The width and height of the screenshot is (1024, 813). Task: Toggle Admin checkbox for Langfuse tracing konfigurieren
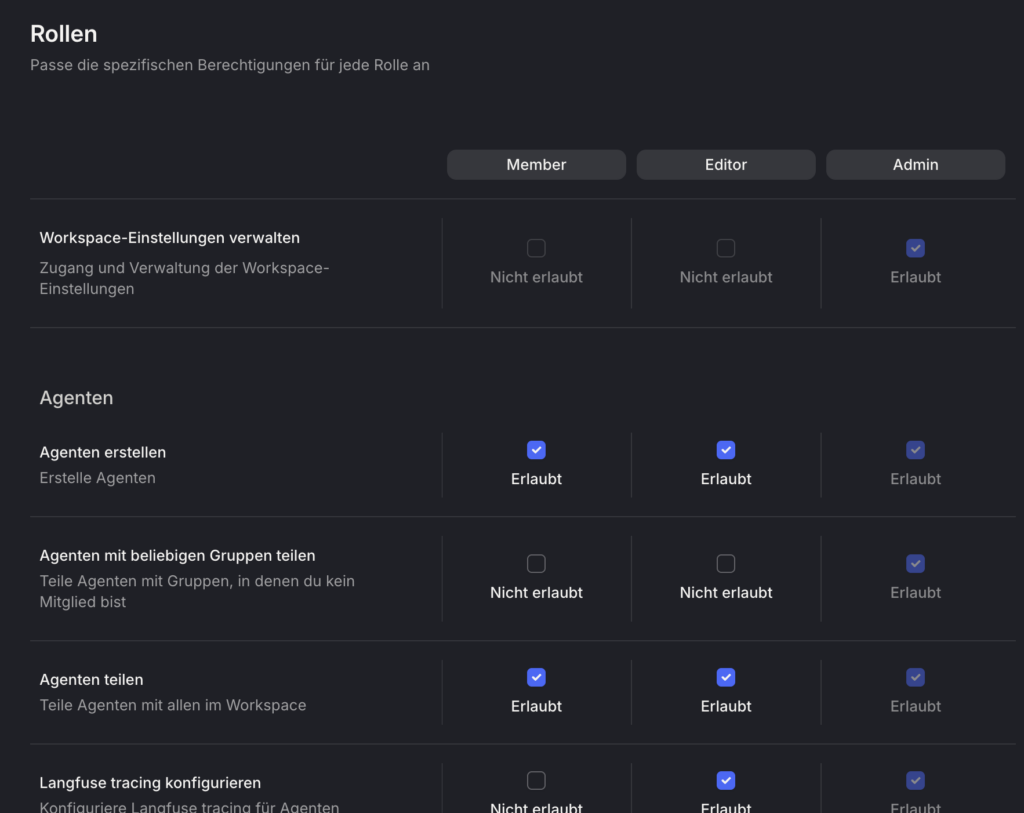coord(915,780)
